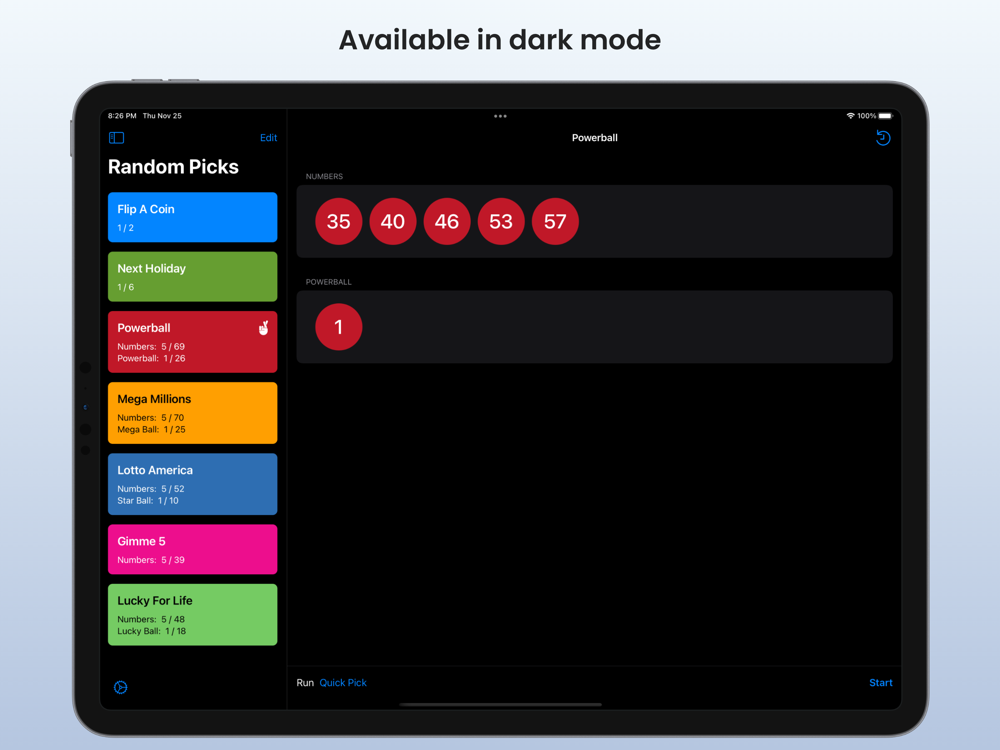Select the Mega Millions list card

point(193,413)
